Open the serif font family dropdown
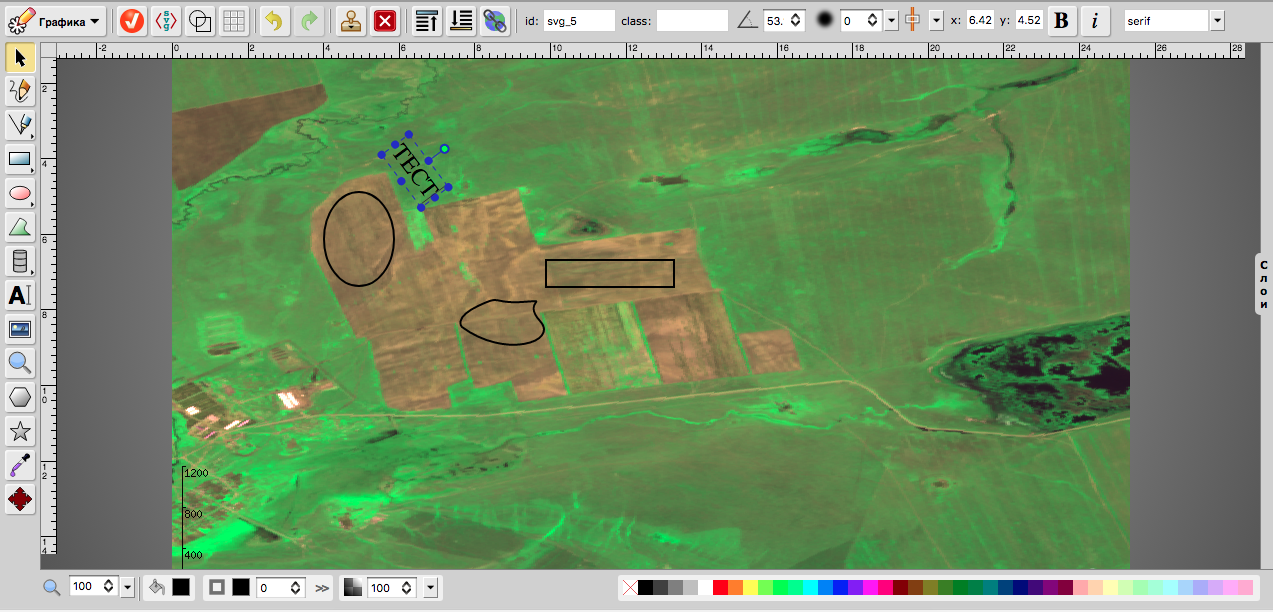Image resolution: width=1273 pixels, height=612 pixels. [x=1217, y=20]
